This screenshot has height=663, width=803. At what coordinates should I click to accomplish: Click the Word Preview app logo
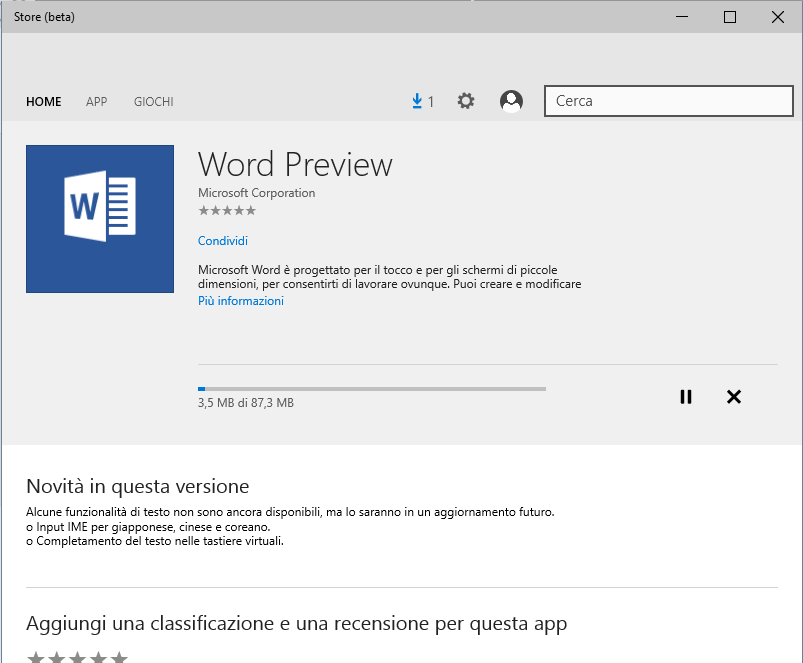(x=100, y=219)
